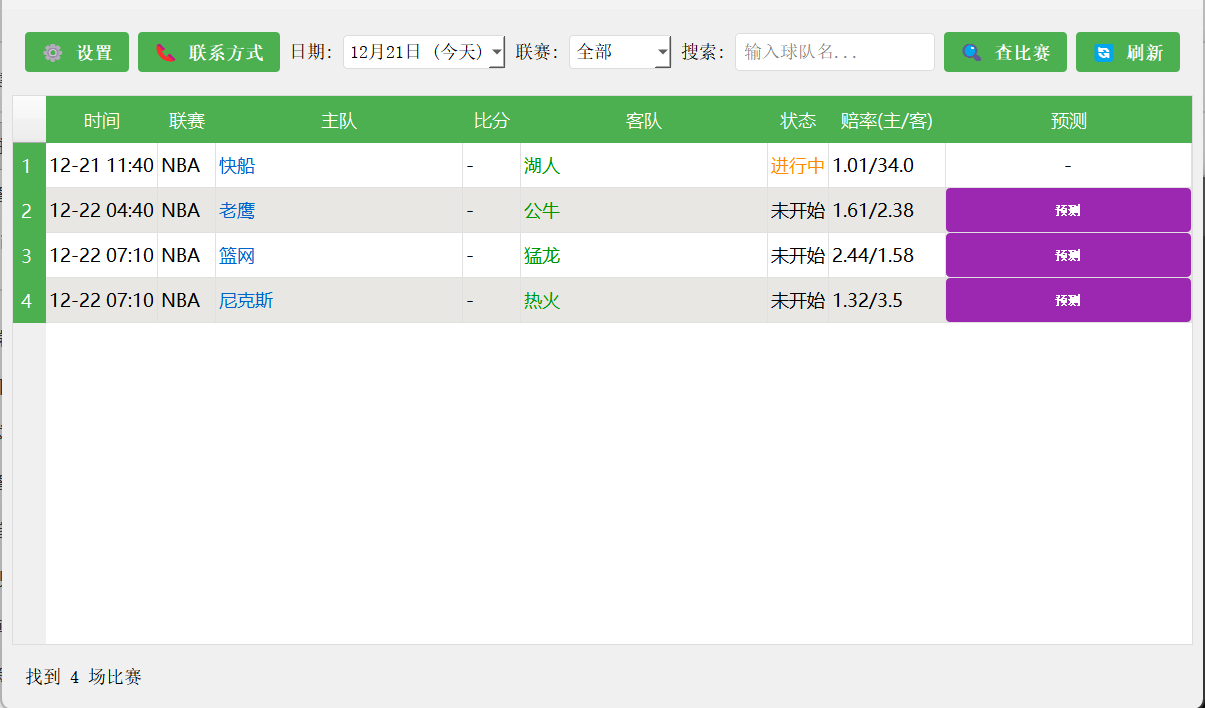Open the away team link 湖人
Viewport: 1205px width, 708px height.
pyautogui.click(x=542, y=166)
